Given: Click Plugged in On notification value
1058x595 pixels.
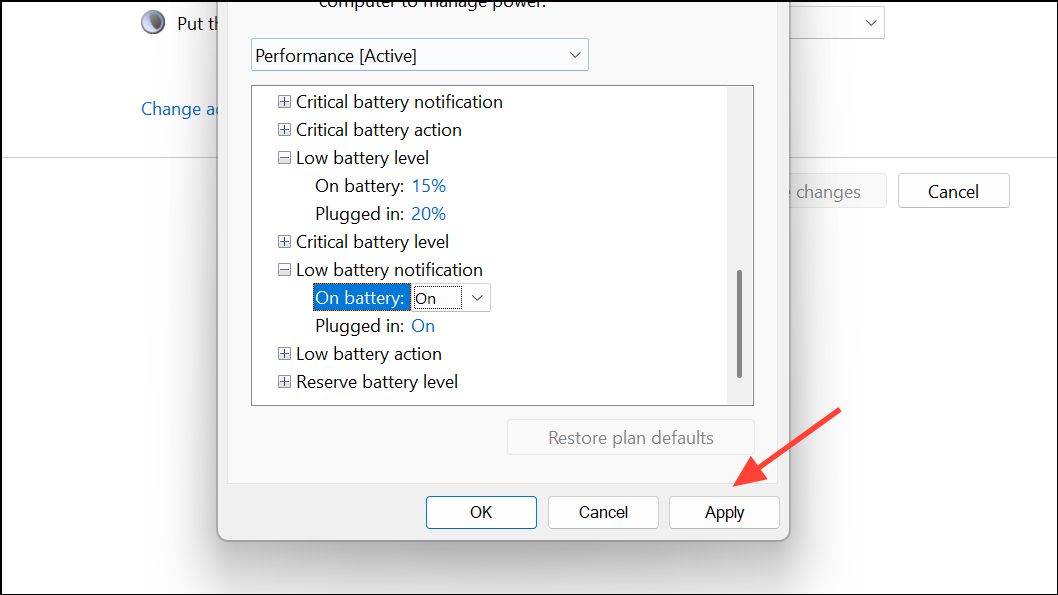Looking at the screenshot, I should coord(423,326).
